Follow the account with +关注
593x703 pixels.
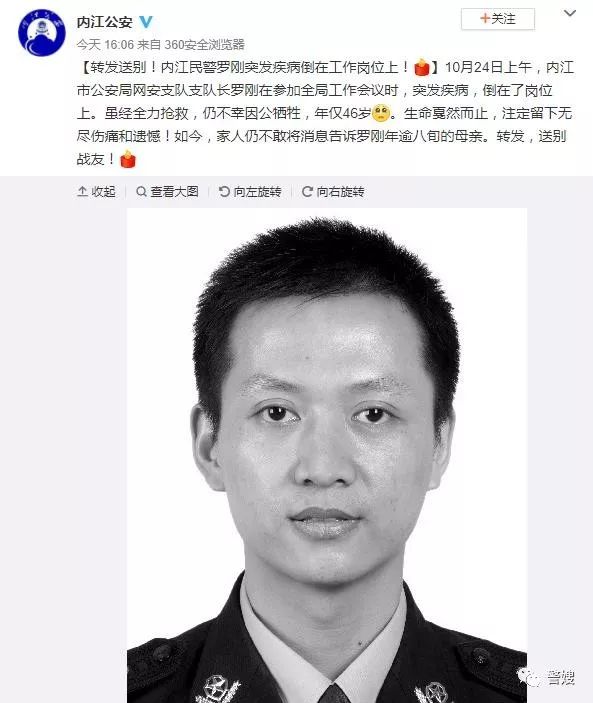point(498,19)
